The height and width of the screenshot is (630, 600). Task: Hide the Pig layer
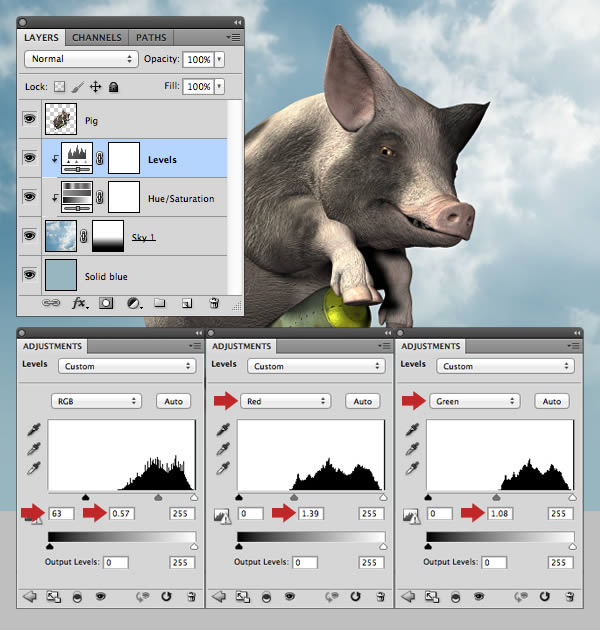click(29, 119)
